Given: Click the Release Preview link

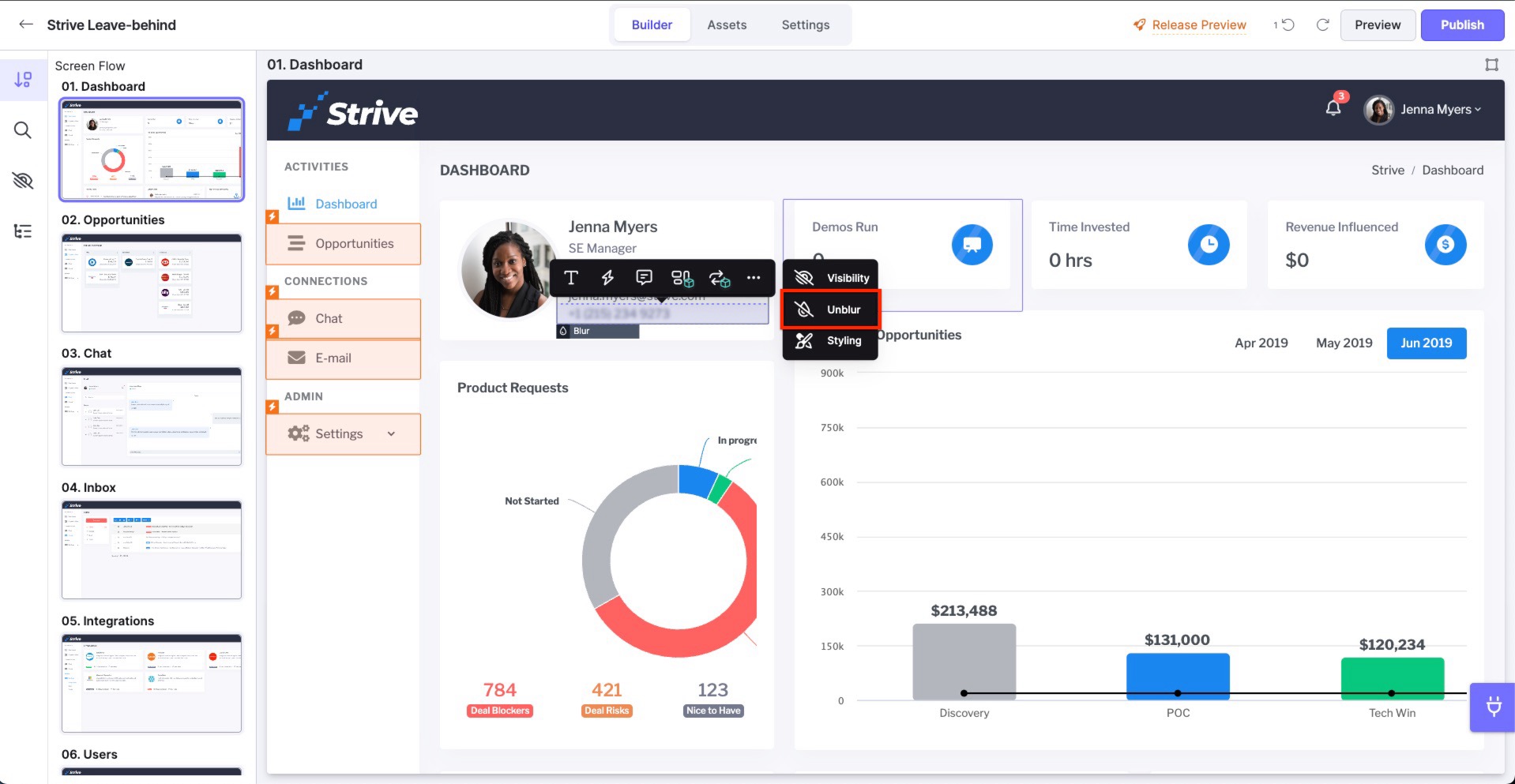Looking at the screenshot, I should point(1190,24).
